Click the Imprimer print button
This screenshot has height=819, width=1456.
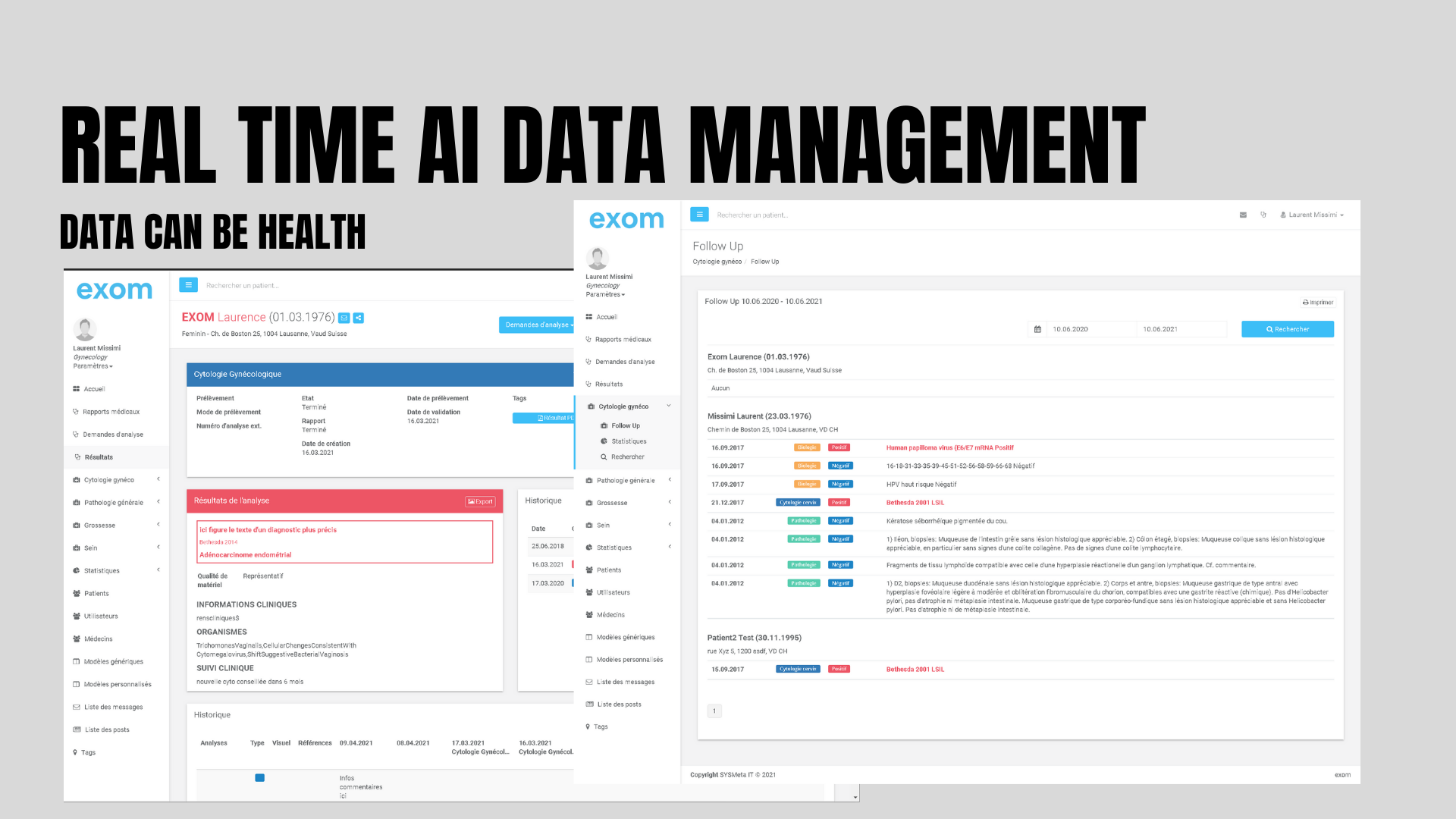pos(1318,302)
